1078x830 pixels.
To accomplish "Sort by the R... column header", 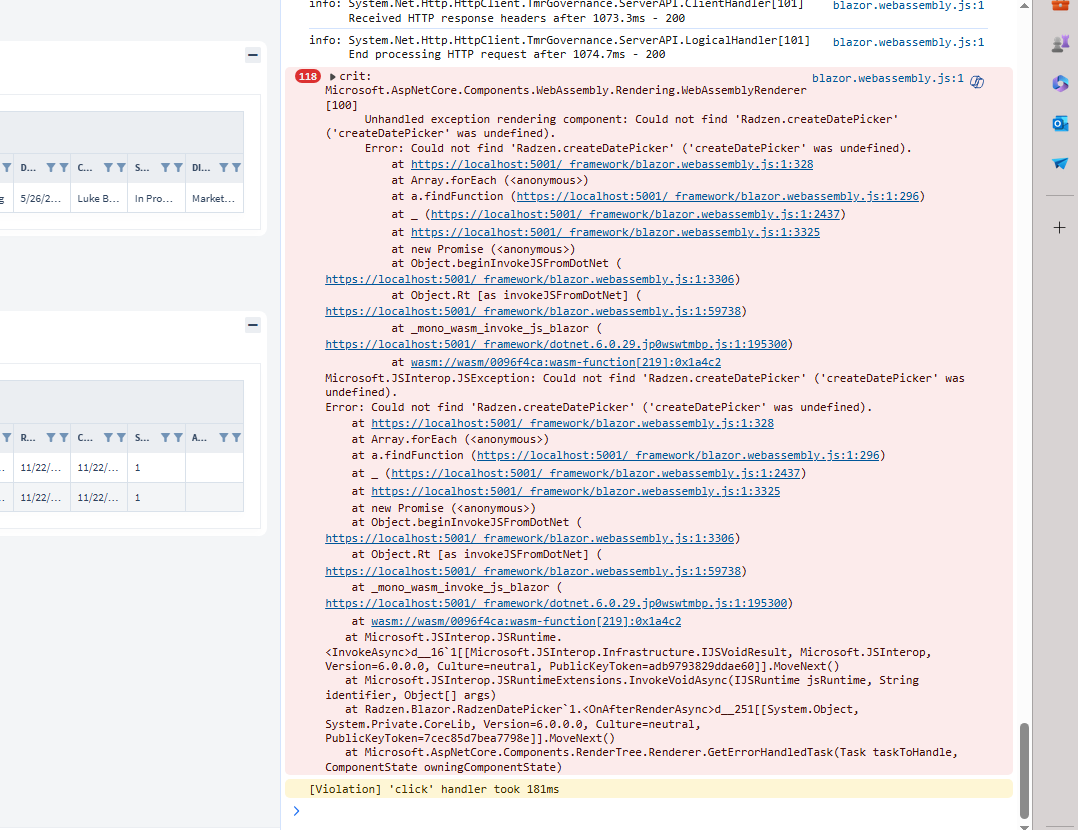I will pyautogui.click(x=28, y=438).
